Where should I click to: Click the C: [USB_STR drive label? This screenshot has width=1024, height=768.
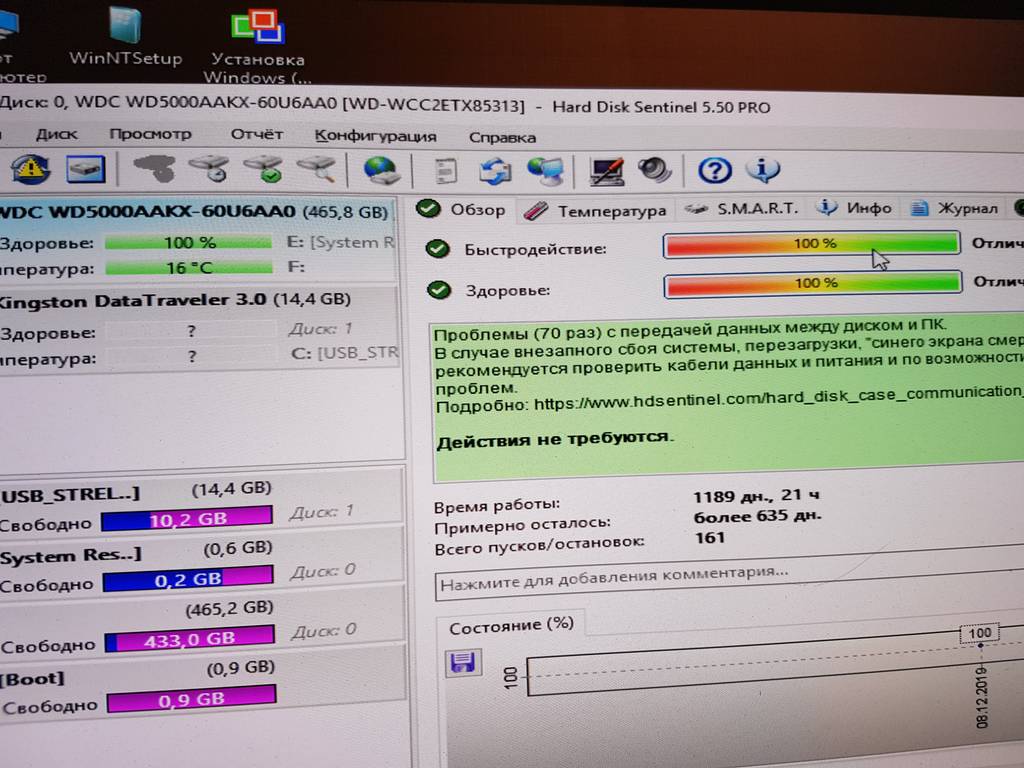[344, 353]
